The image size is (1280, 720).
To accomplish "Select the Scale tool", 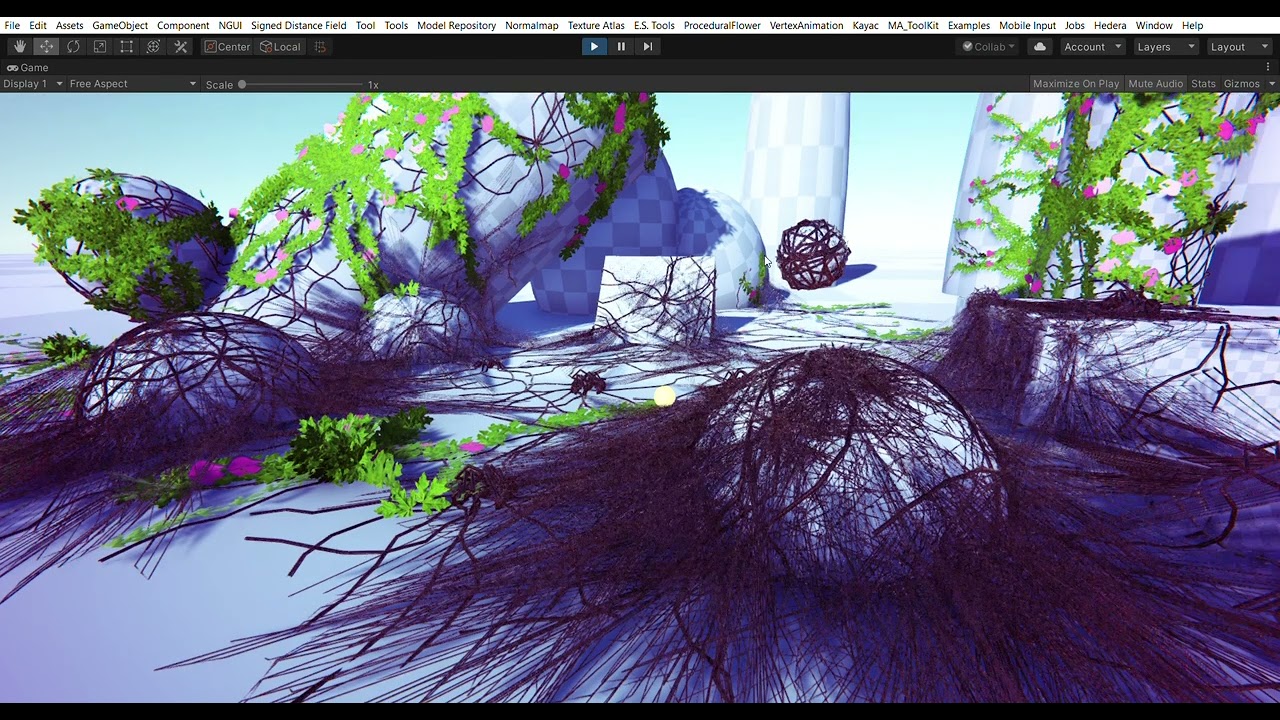I will point(100,47).
